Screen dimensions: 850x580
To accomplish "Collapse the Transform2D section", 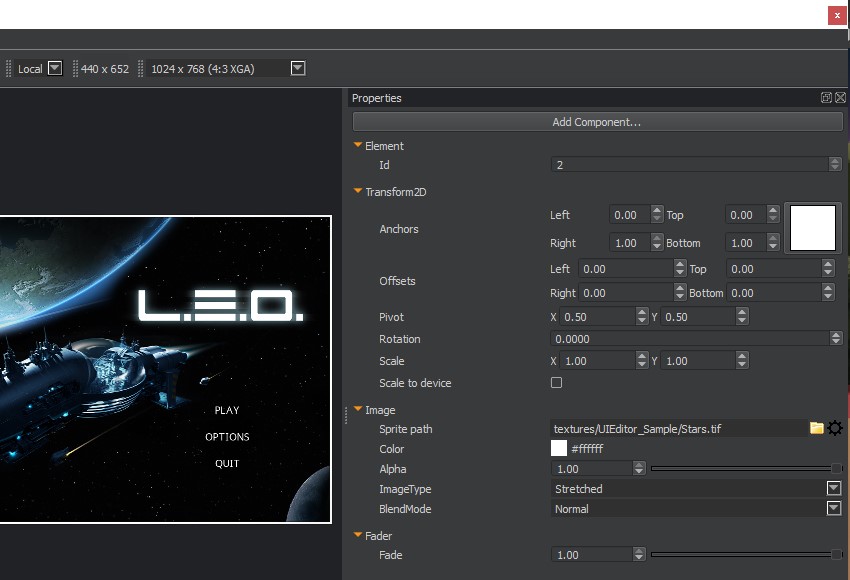I will pos(358,191).
